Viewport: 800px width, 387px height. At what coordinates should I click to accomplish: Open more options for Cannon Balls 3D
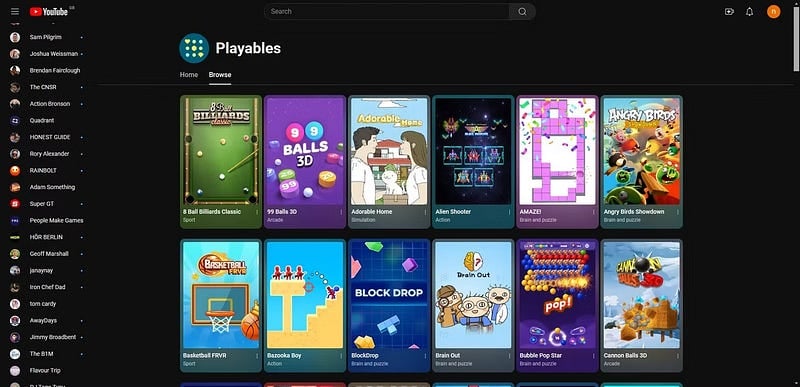click(x=678, y=355)
